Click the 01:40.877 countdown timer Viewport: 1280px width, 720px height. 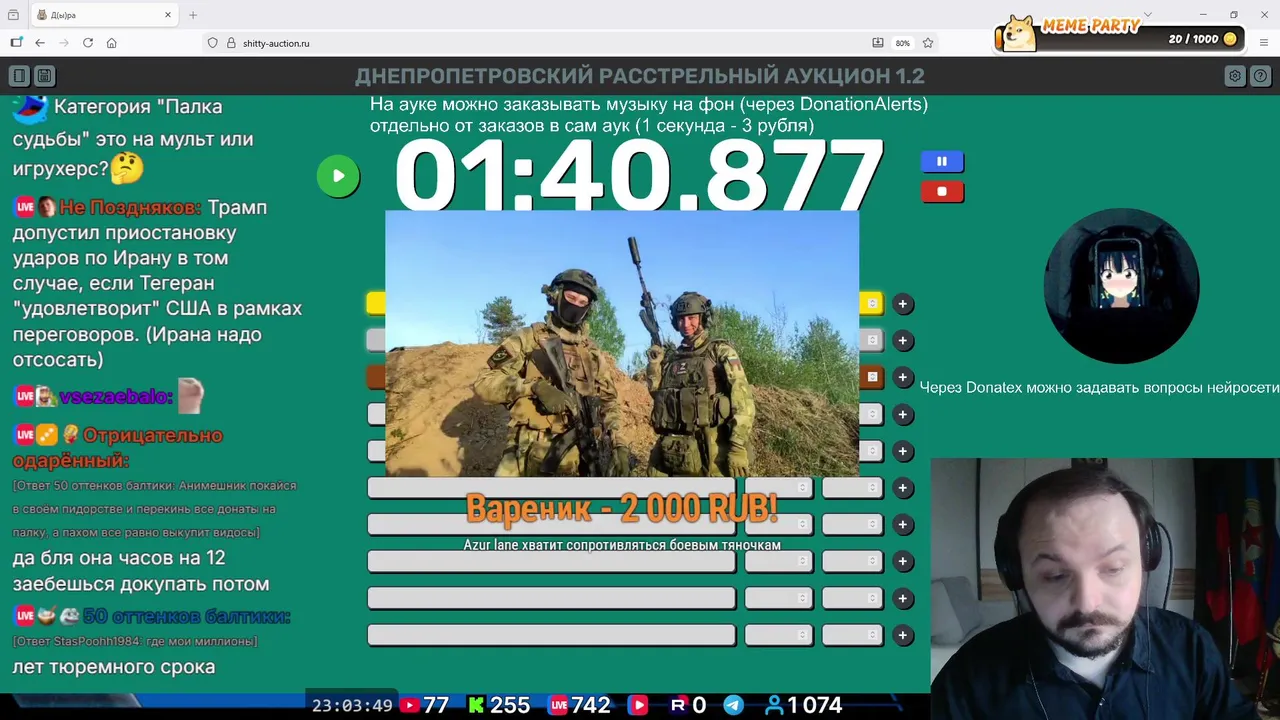tap(639, 176)
